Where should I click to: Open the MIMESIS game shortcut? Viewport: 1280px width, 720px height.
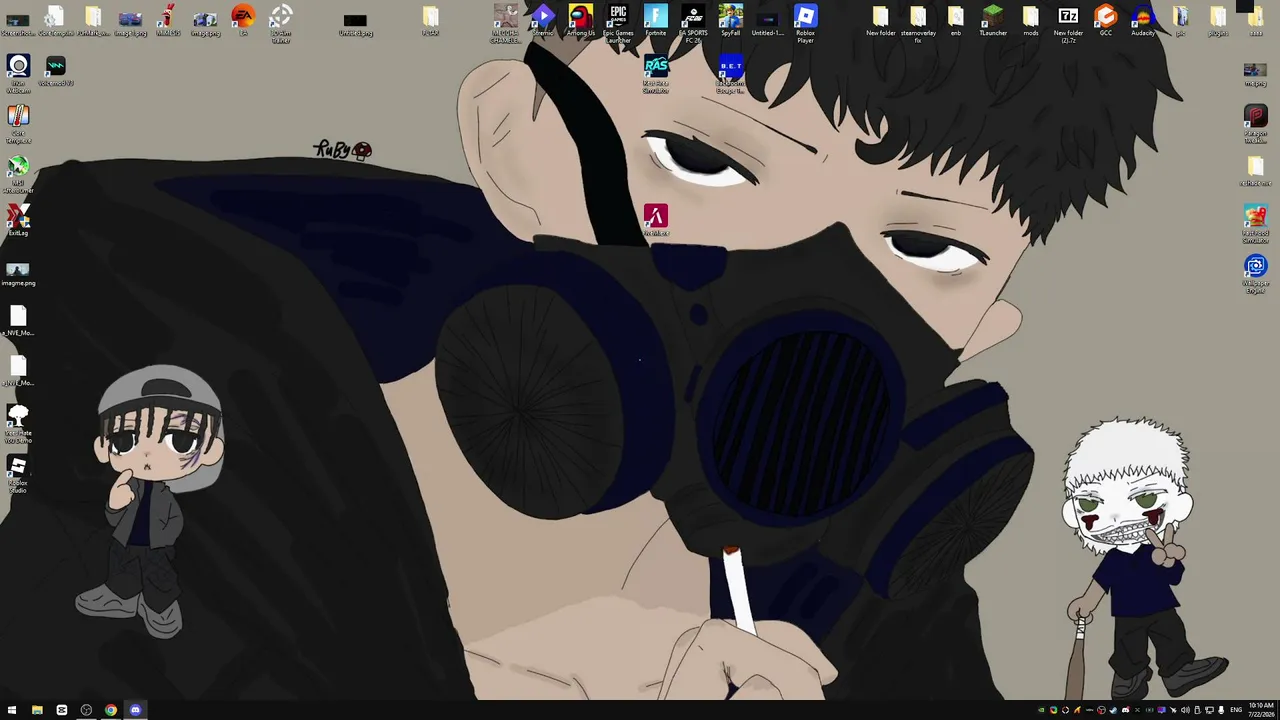coord(168,20)
